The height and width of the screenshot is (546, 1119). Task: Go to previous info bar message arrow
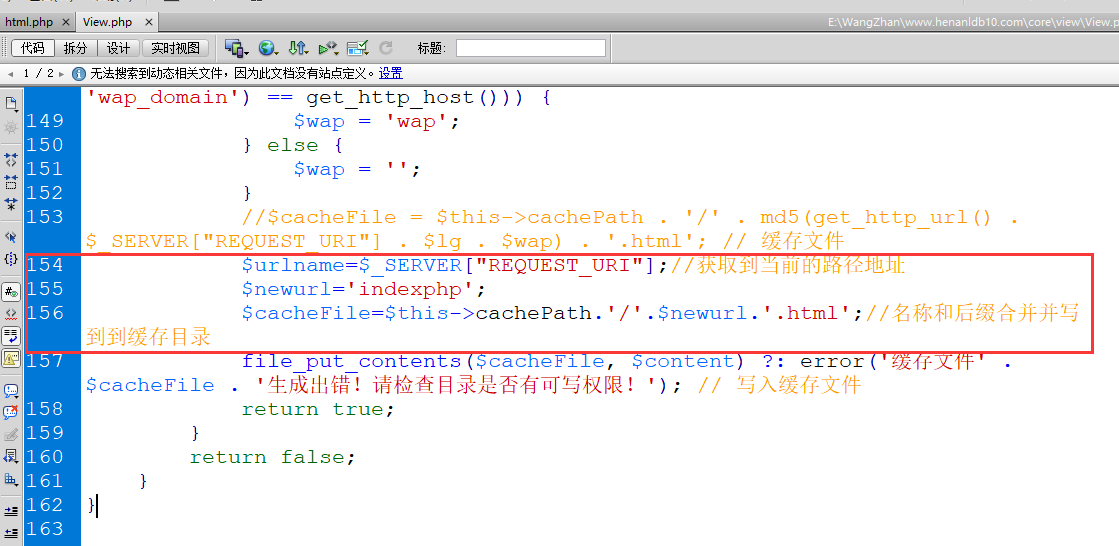[x=11, y=74]
